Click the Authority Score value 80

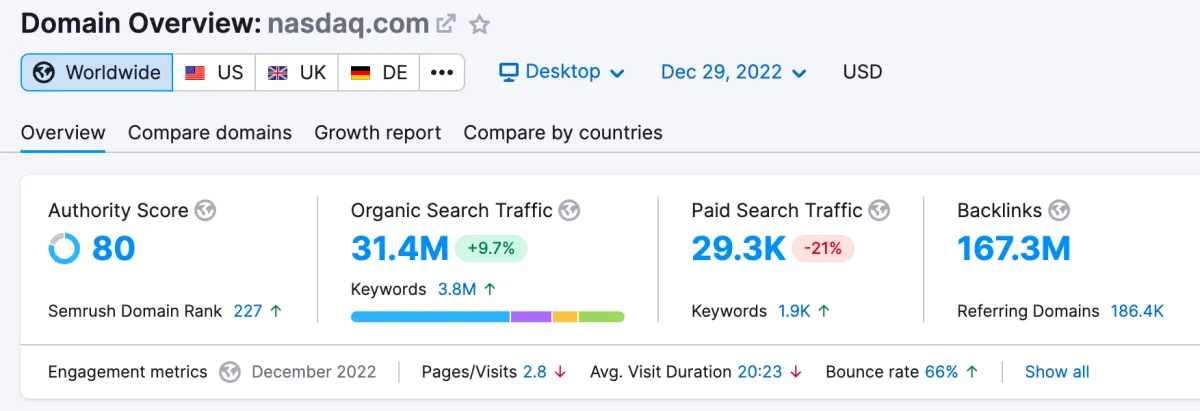(x=113, y=249)
